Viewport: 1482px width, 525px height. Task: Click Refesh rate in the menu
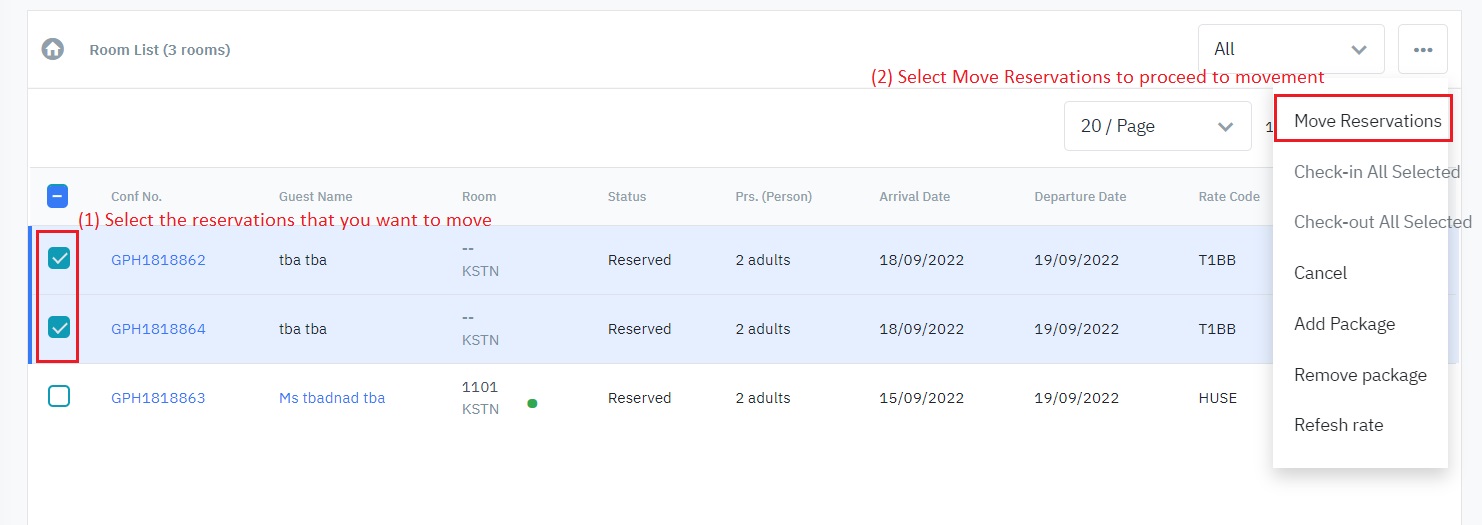click(1338, 425)
